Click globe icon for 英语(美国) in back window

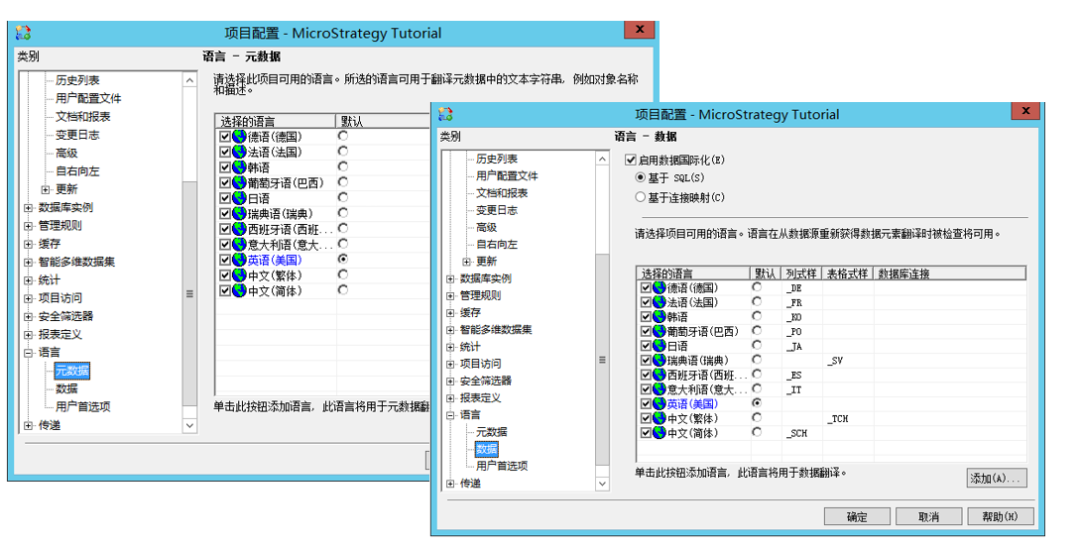click(239, 260)
